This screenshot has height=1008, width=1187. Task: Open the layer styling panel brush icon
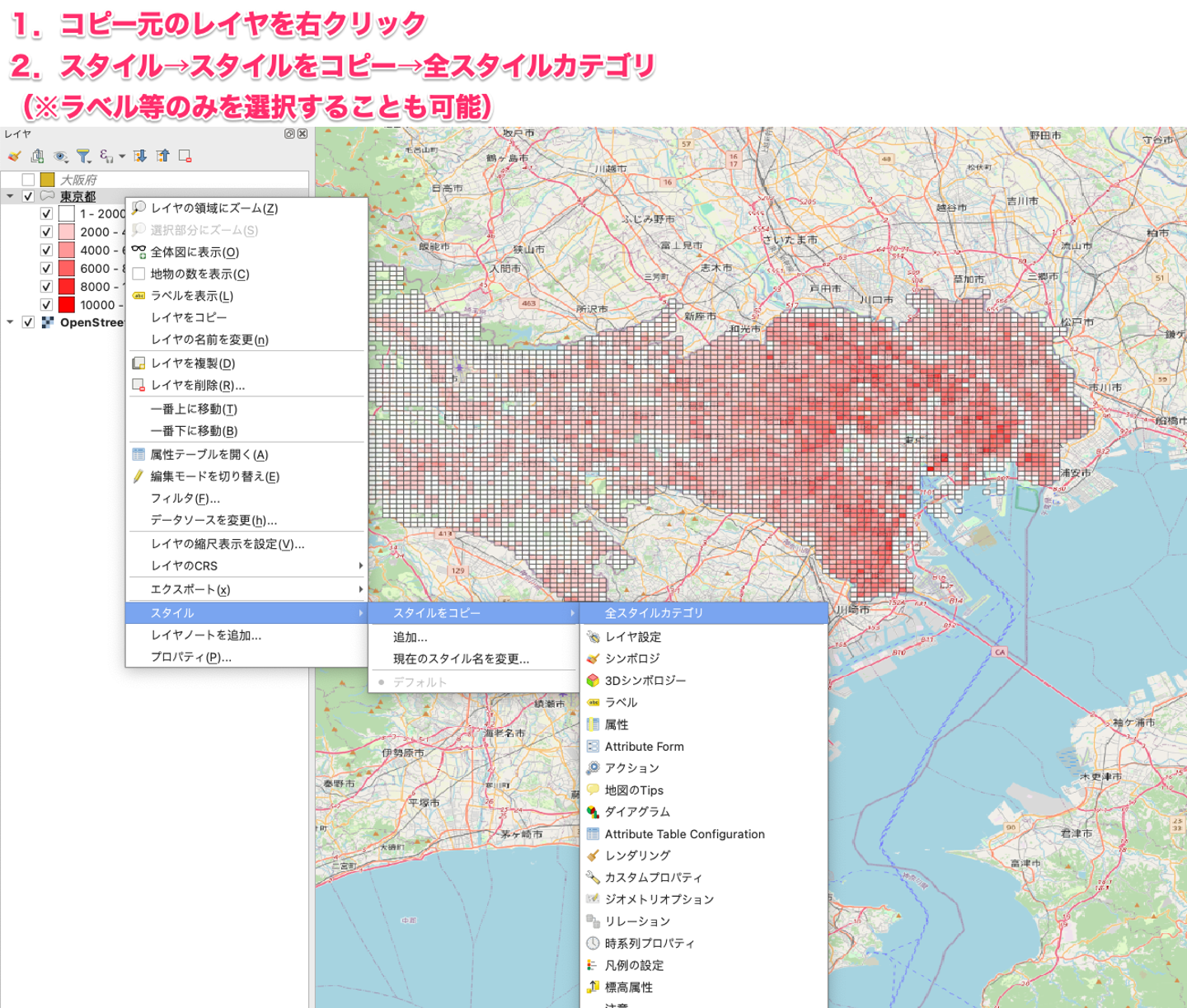click(14, 156)
